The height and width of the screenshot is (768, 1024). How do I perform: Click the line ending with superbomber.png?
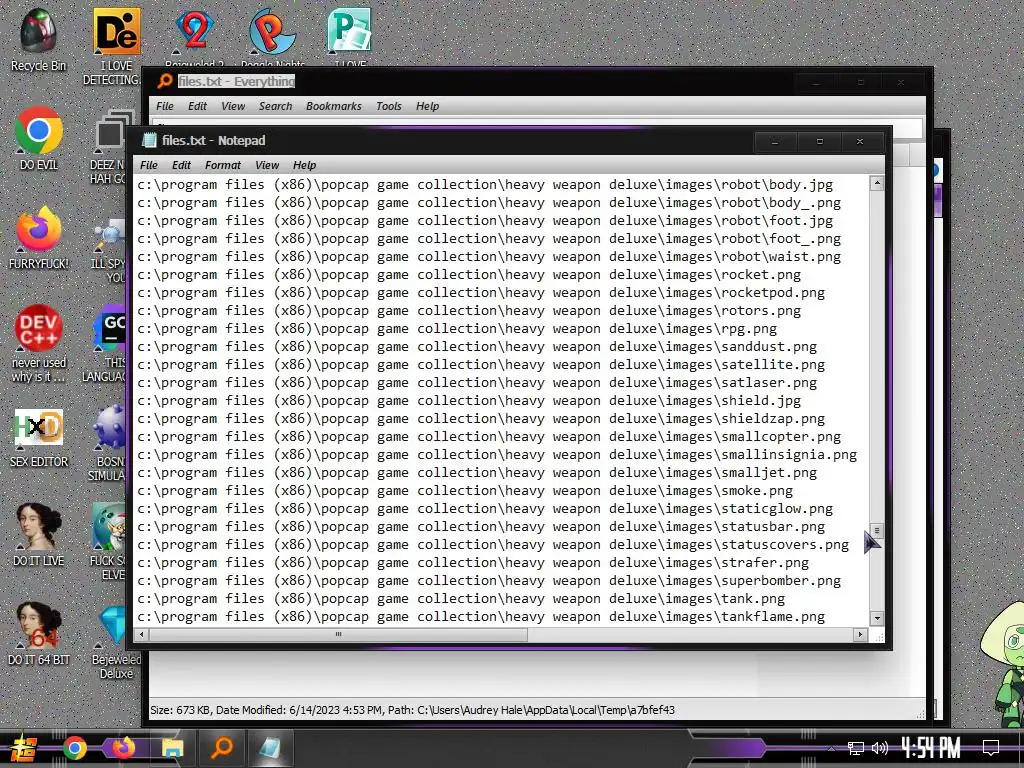(x=488, y=581)
